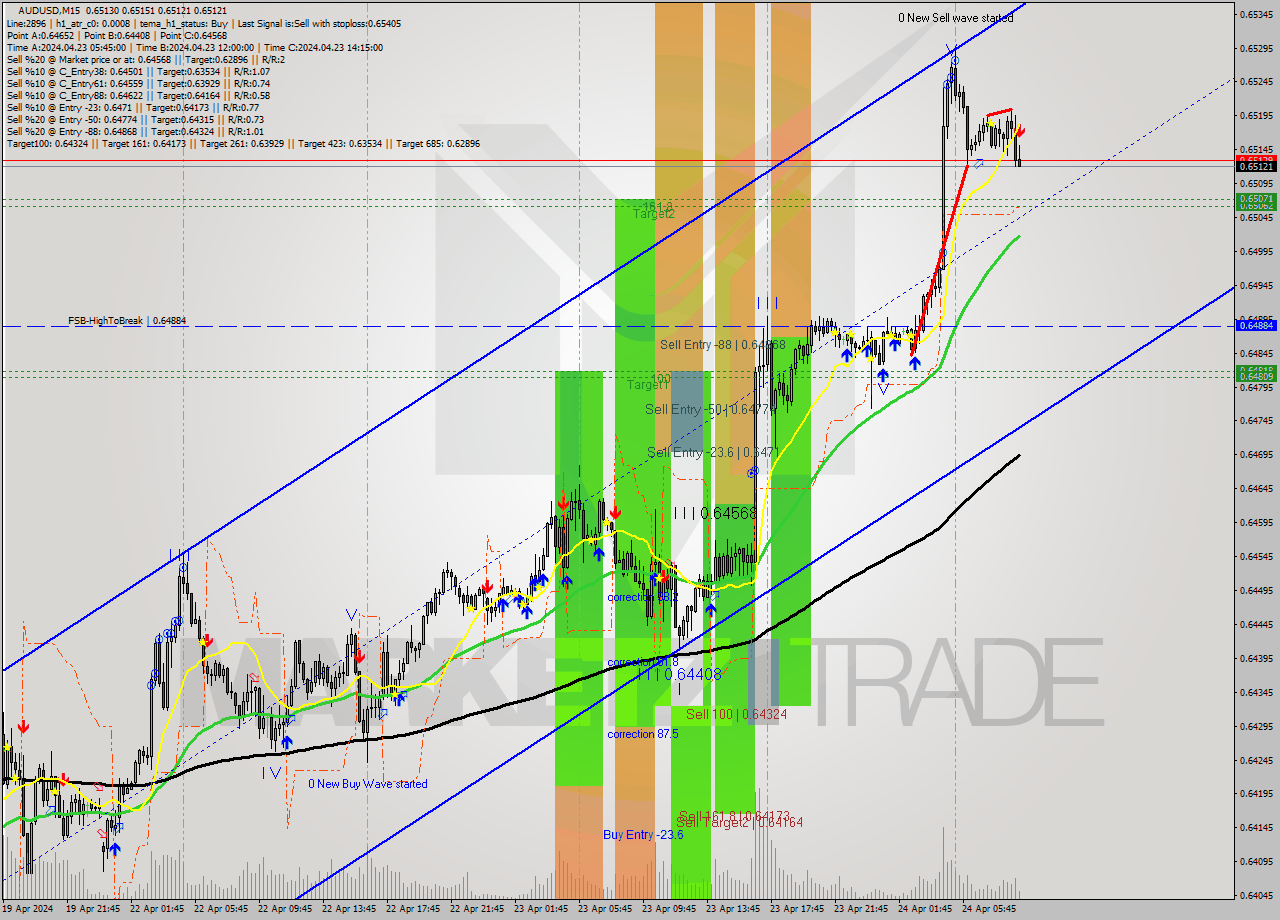
Task: Click the 'correction 38.2' label
Action: pos(642,597)
